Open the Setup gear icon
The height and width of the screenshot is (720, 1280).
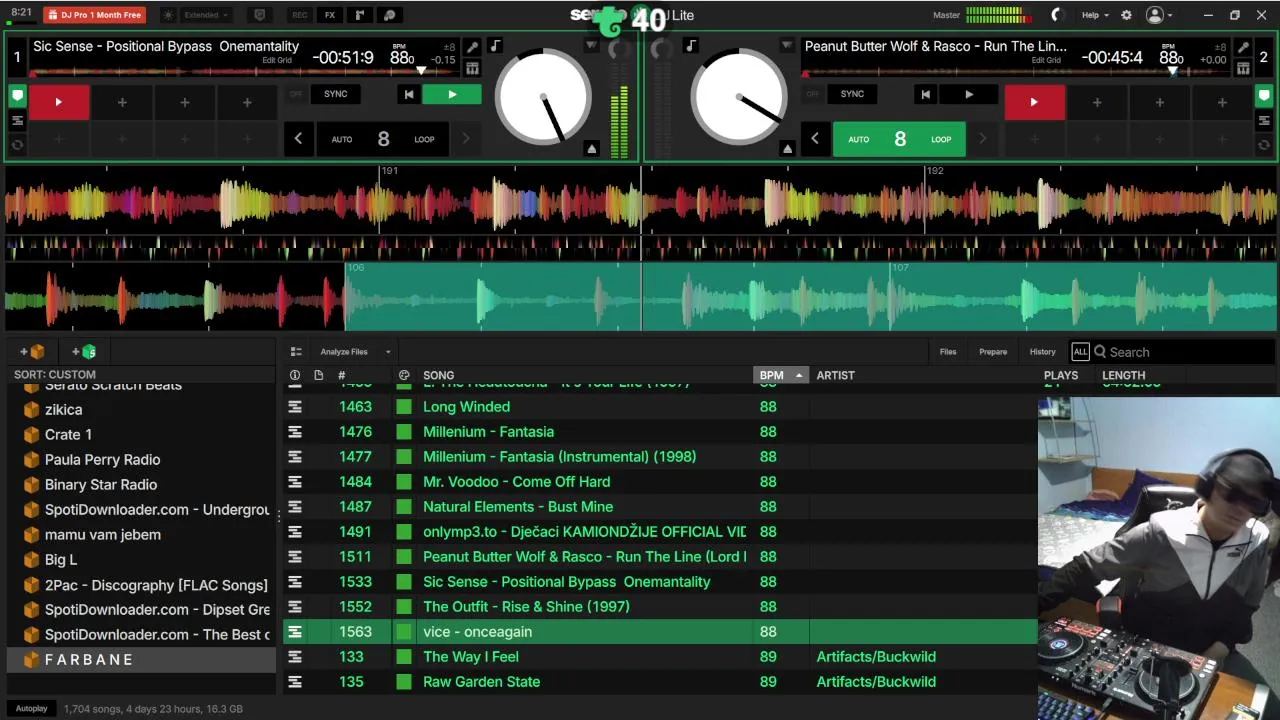click(x=1126, y=15)
